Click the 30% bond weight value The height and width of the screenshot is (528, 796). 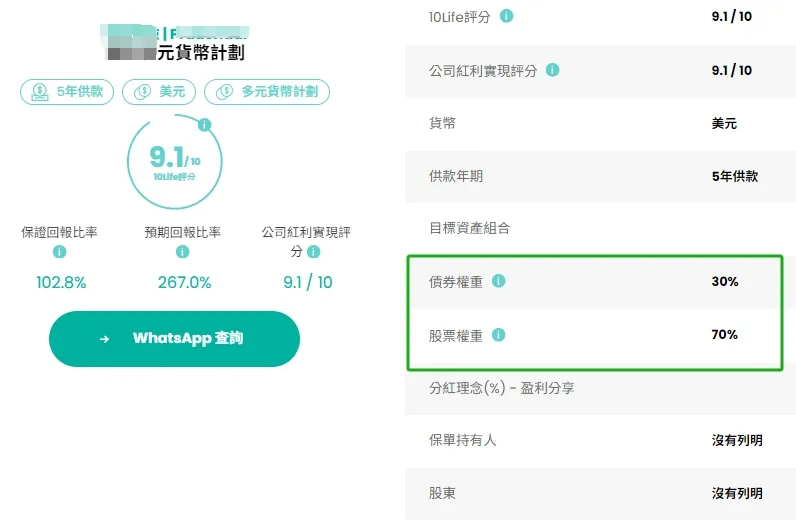coord(725,282)
